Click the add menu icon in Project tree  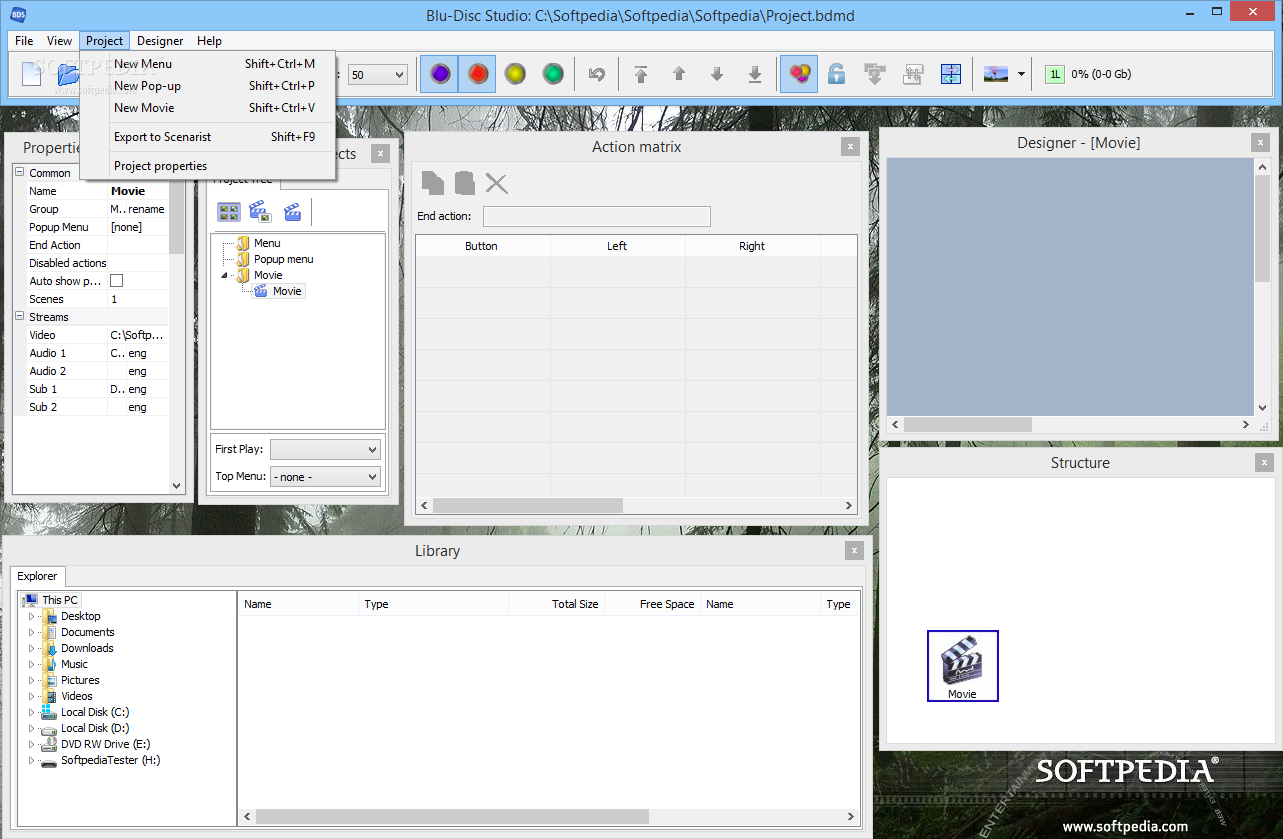pos(229,212)
